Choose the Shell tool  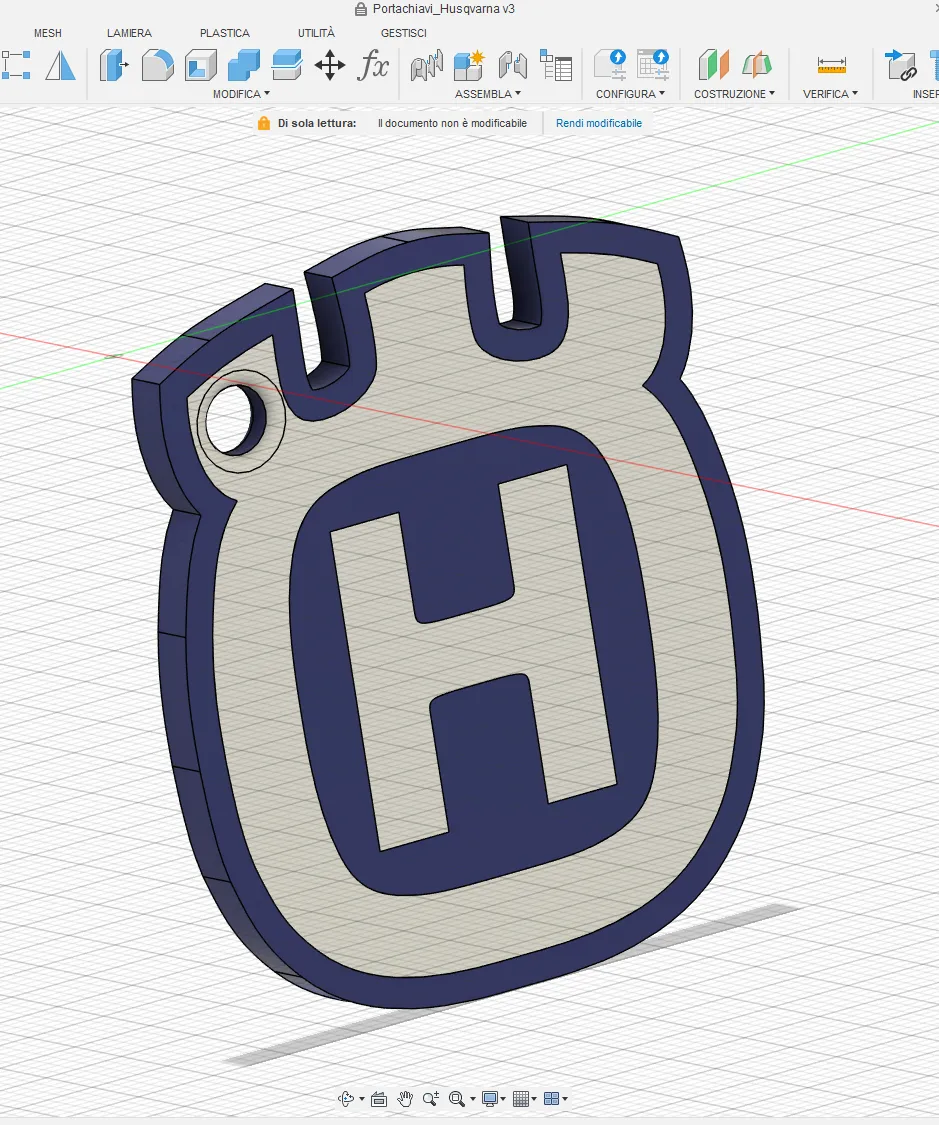(201, 66)
